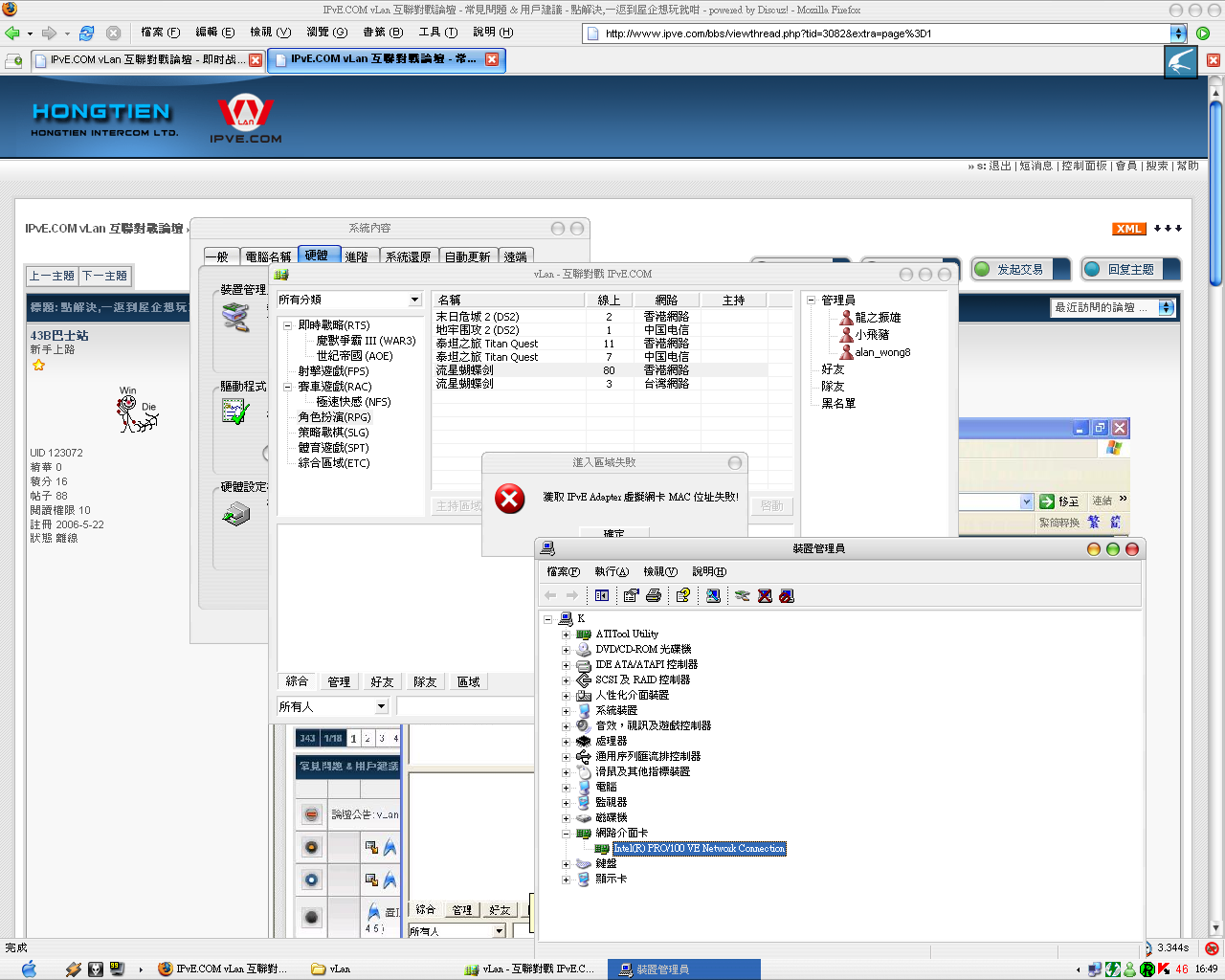This screenshot has width=1225, height=980.
Task: Click the XML feed badge
Action: pyautogui.click(x=1129, y=229)
